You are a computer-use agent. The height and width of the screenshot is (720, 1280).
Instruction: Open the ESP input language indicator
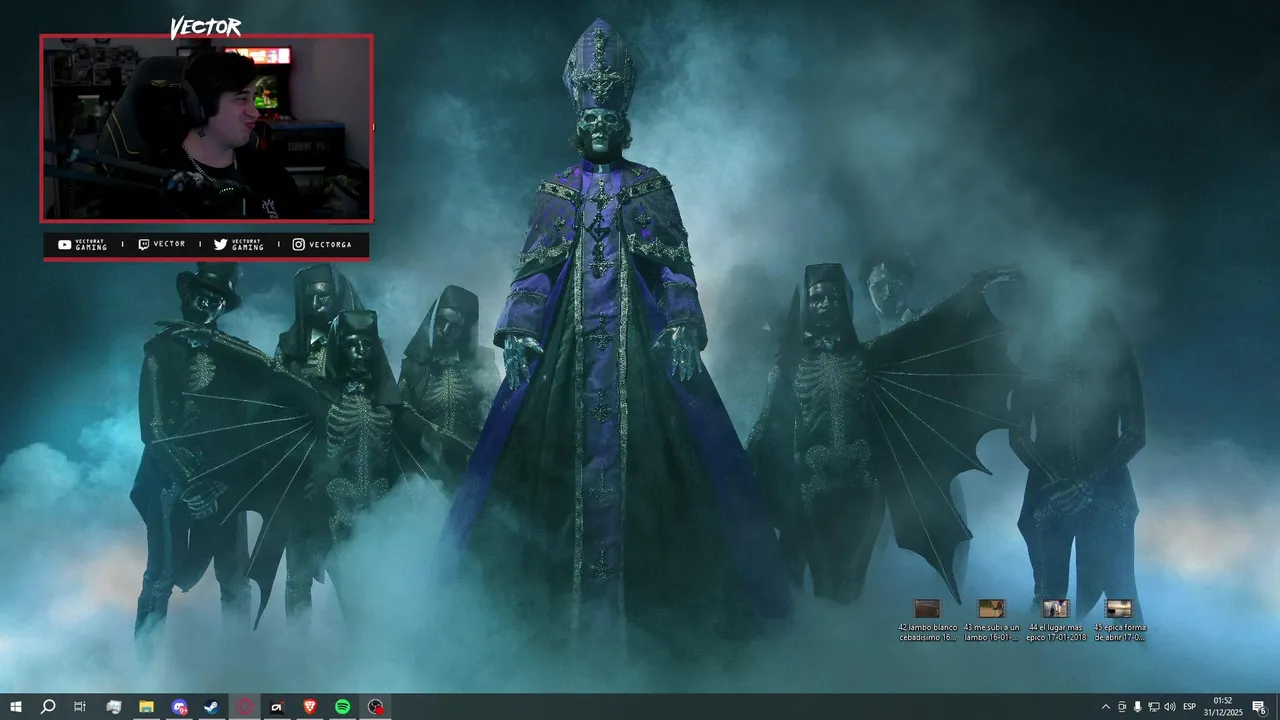click(1190, 707)
